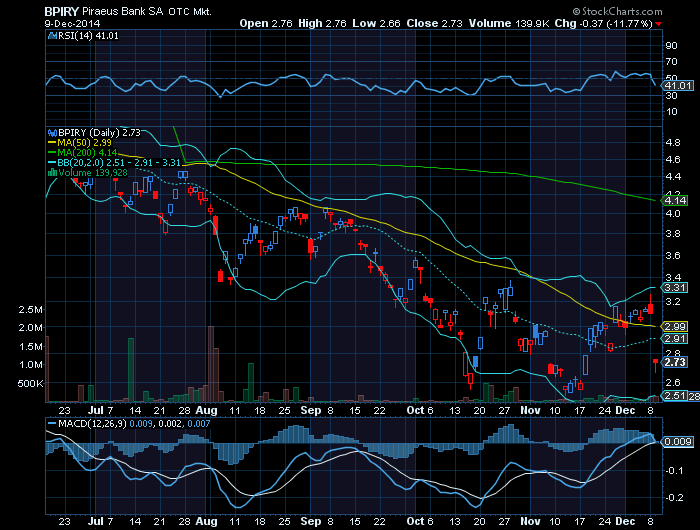Click the 'High 2.76' quote value
This screenshot has height=530, width=700.
pyautogui.click(x=322, y=24)
